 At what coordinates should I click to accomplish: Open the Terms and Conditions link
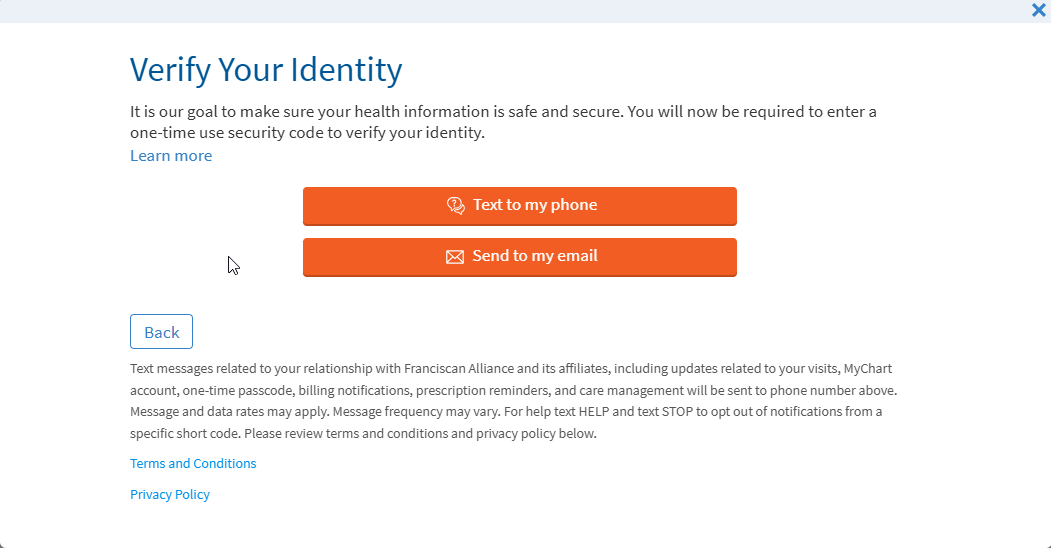click(x=193, y=464)
